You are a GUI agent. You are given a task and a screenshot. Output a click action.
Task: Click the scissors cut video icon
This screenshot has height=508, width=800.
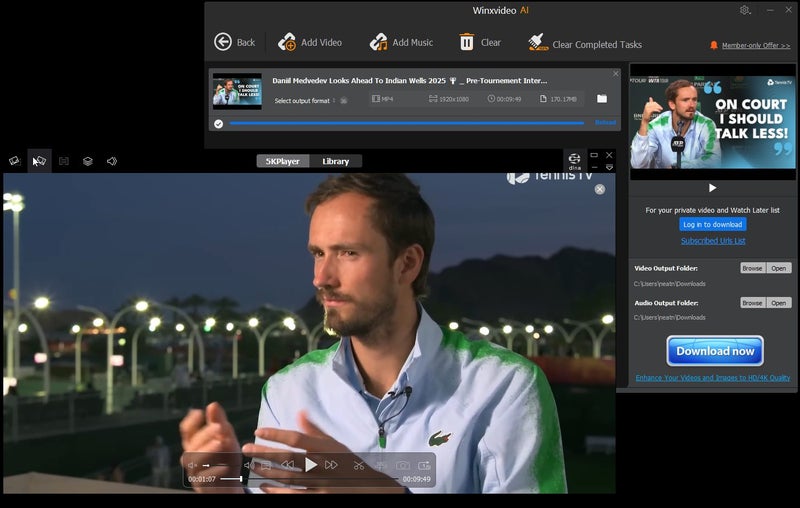(359, 465)
